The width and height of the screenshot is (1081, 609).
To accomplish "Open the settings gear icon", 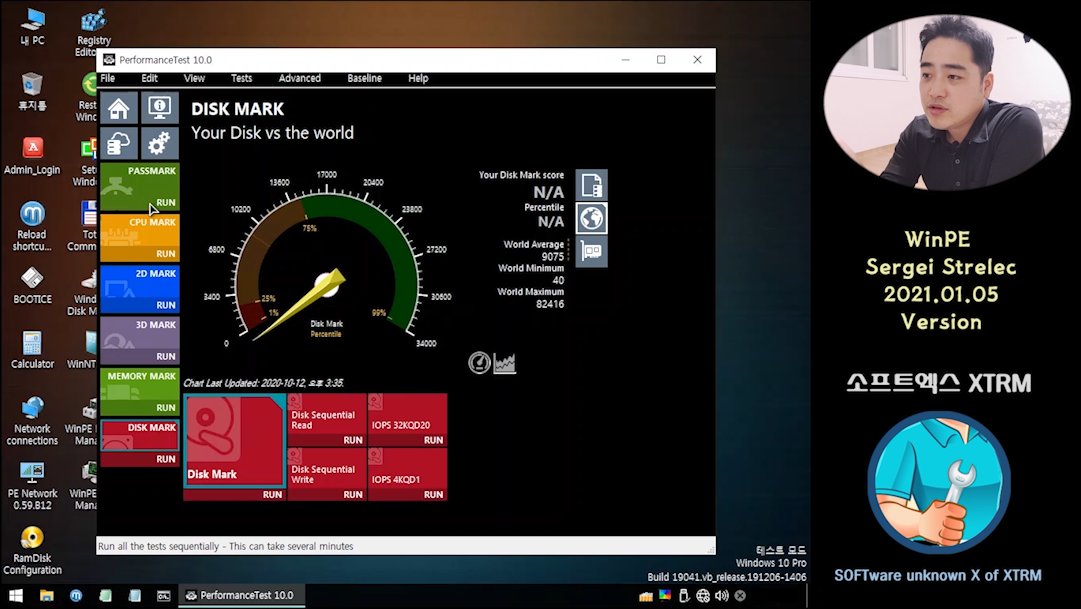I will tap(159, 143).
